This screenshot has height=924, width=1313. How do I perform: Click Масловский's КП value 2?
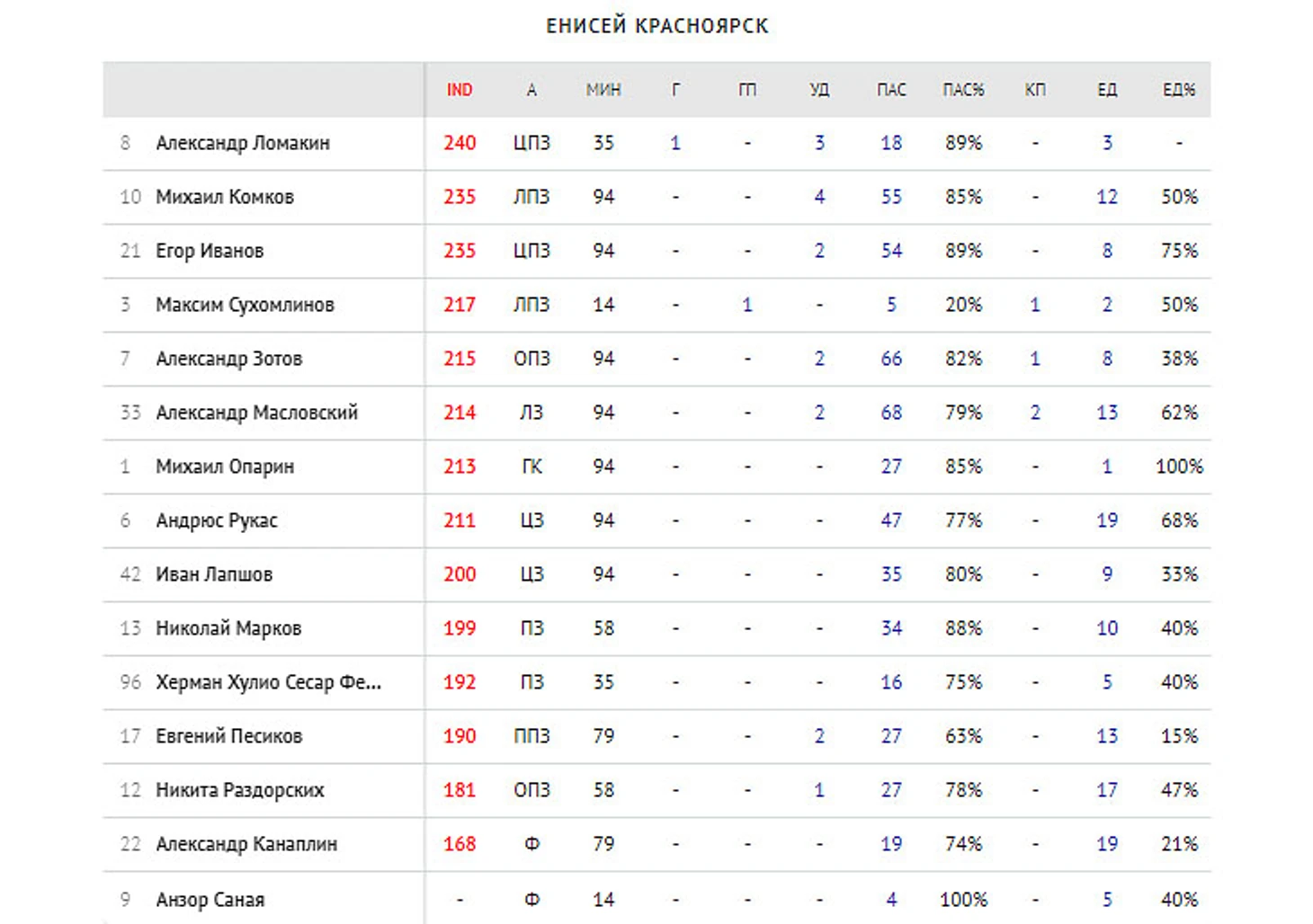pyautogui.click(x=1035, y=413)
